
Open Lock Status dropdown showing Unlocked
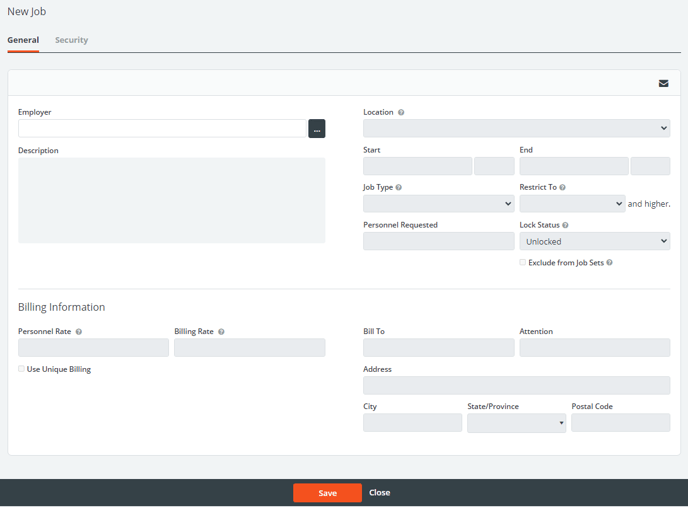(x=594, y=241)
